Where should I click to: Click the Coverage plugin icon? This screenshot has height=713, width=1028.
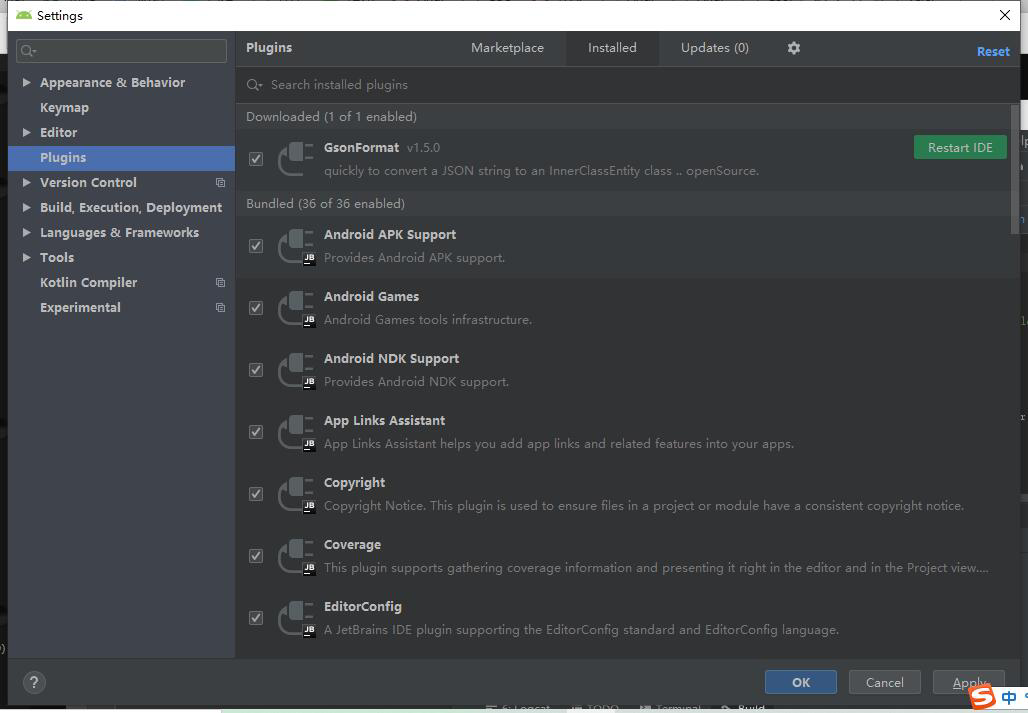pyautogui.click(x=296, y=556)
